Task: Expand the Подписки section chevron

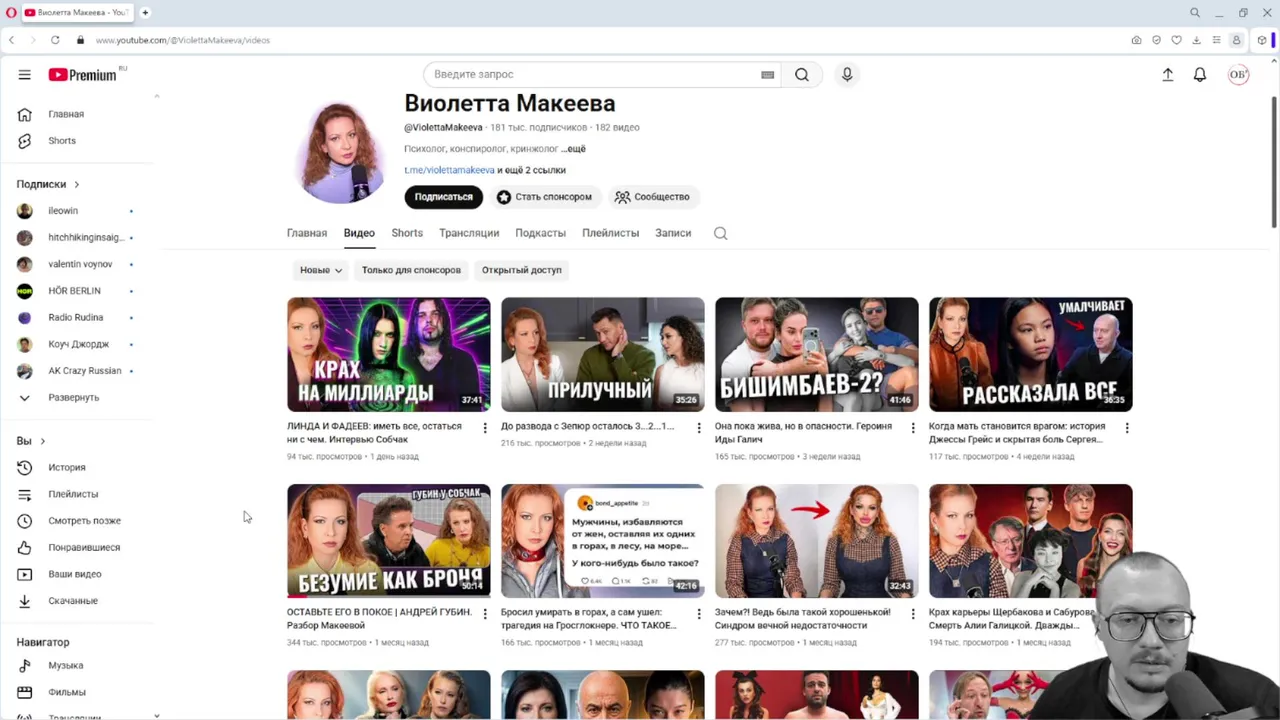Action: pos(76,184)
